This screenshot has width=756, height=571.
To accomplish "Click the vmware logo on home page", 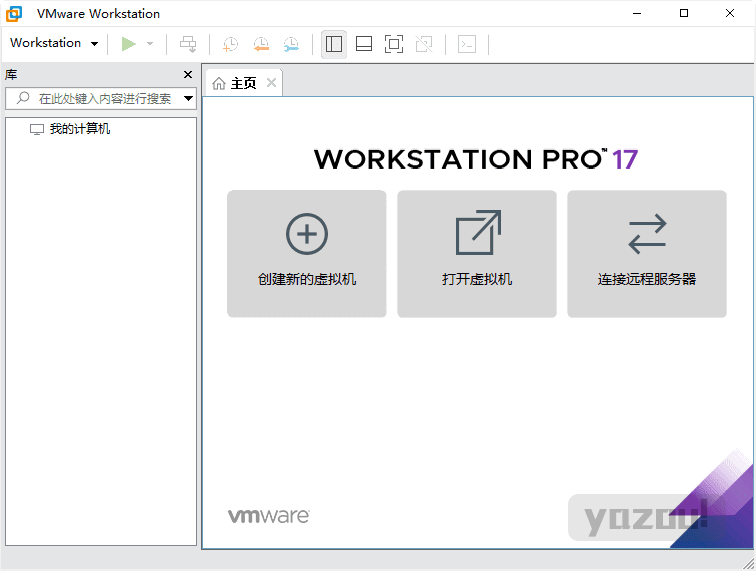I will [x=269, y=516].
